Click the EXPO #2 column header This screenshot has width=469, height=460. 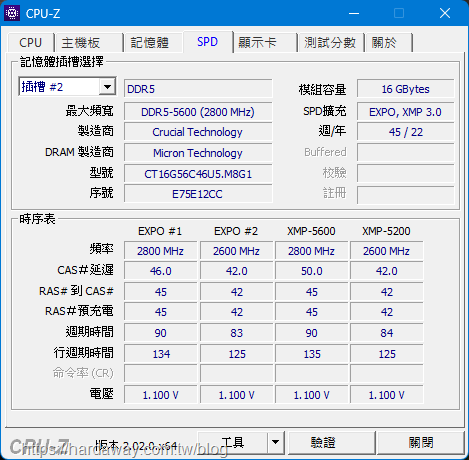coord(236,231)
